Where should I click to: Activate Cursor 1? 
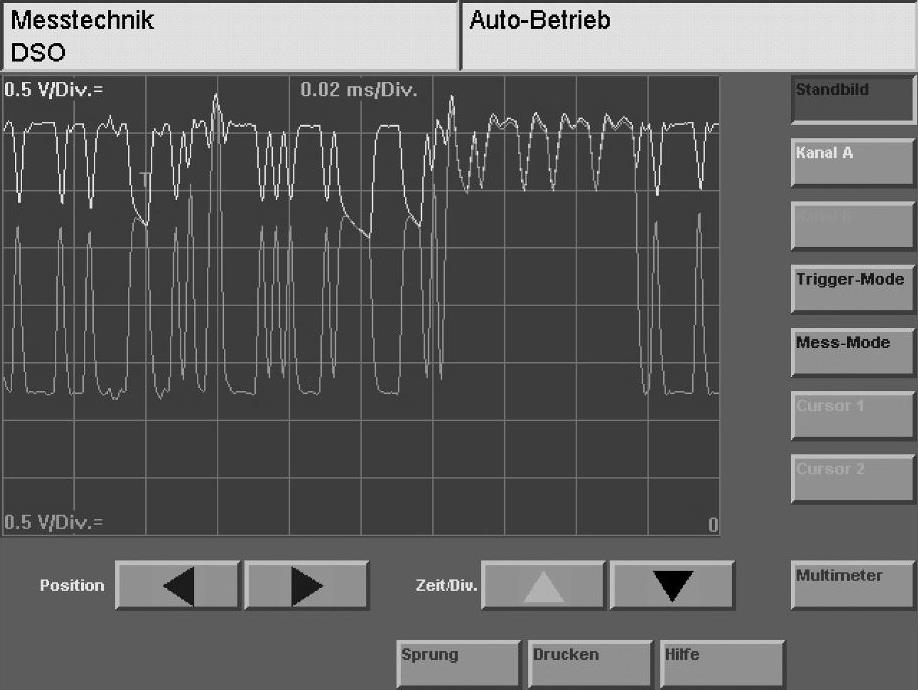click(x=852, y=416)
